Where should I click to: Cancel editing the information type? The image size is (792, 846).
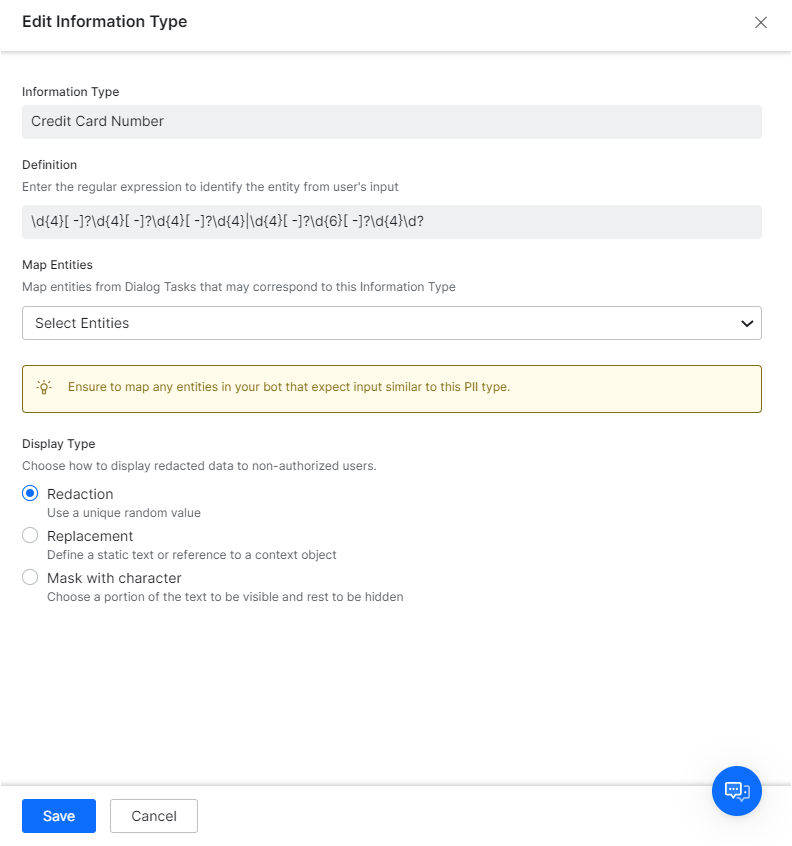(x=154, y=816)
